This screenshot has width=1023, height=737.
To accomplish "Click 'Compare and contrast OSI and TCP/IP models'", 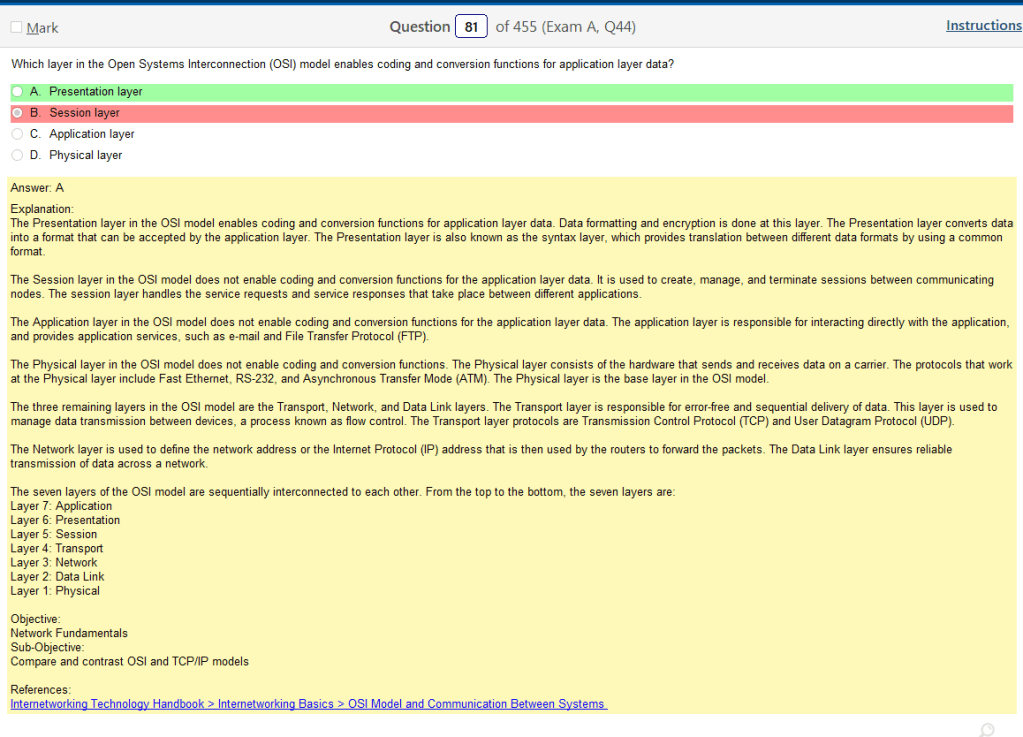I will 129,661.
